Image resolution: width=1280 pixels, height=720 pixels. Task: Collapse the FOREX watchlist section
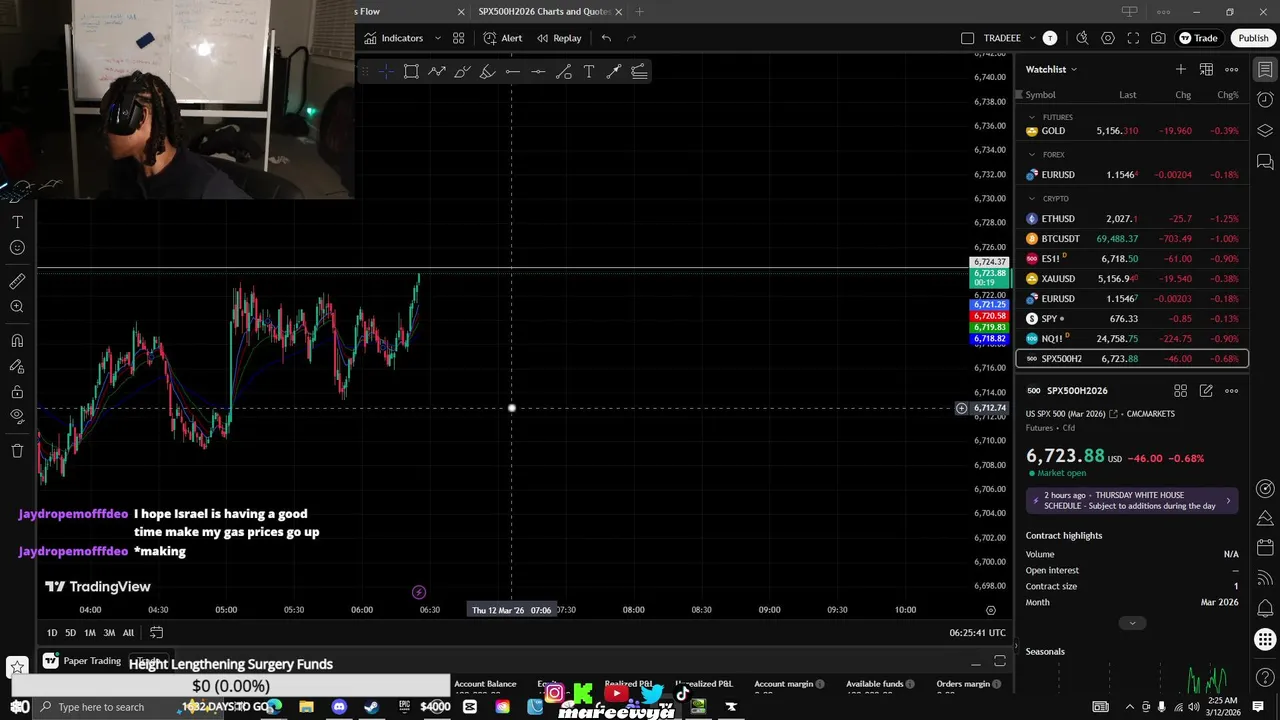tap(1032, 155)
